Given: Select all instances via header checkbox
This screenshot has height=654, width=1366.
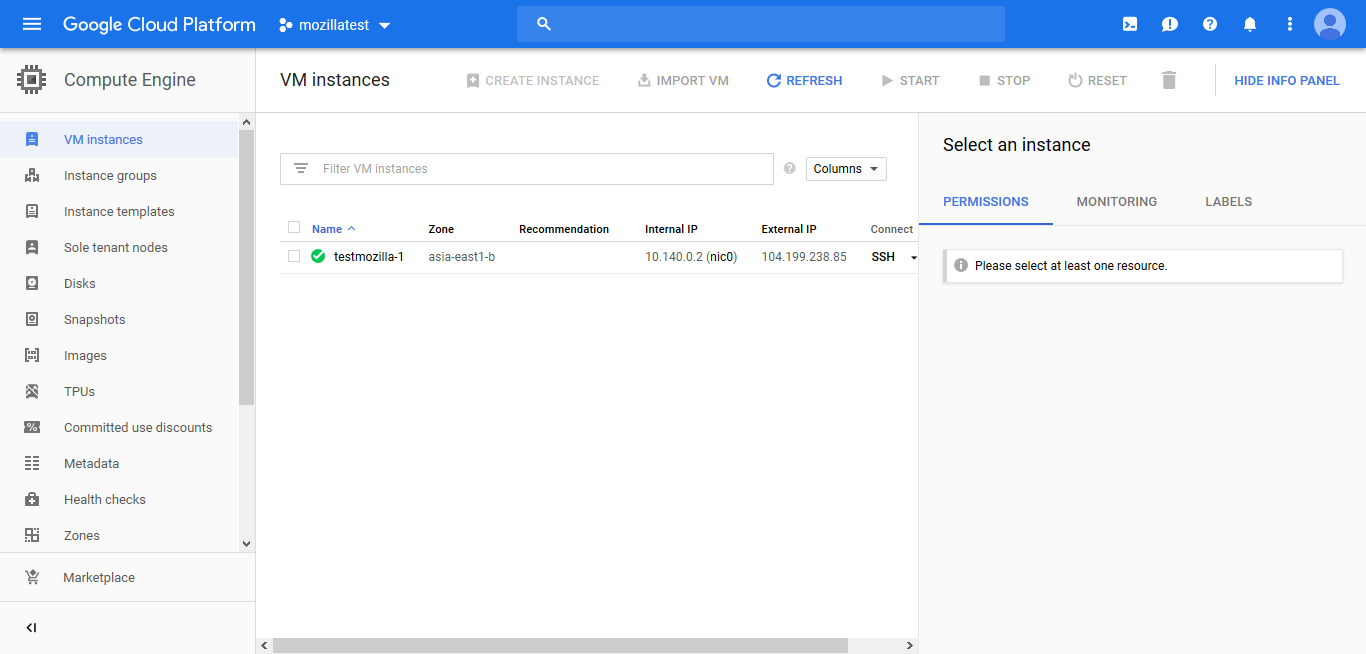Looking at the screenshot, I should (x=293, y=227).
